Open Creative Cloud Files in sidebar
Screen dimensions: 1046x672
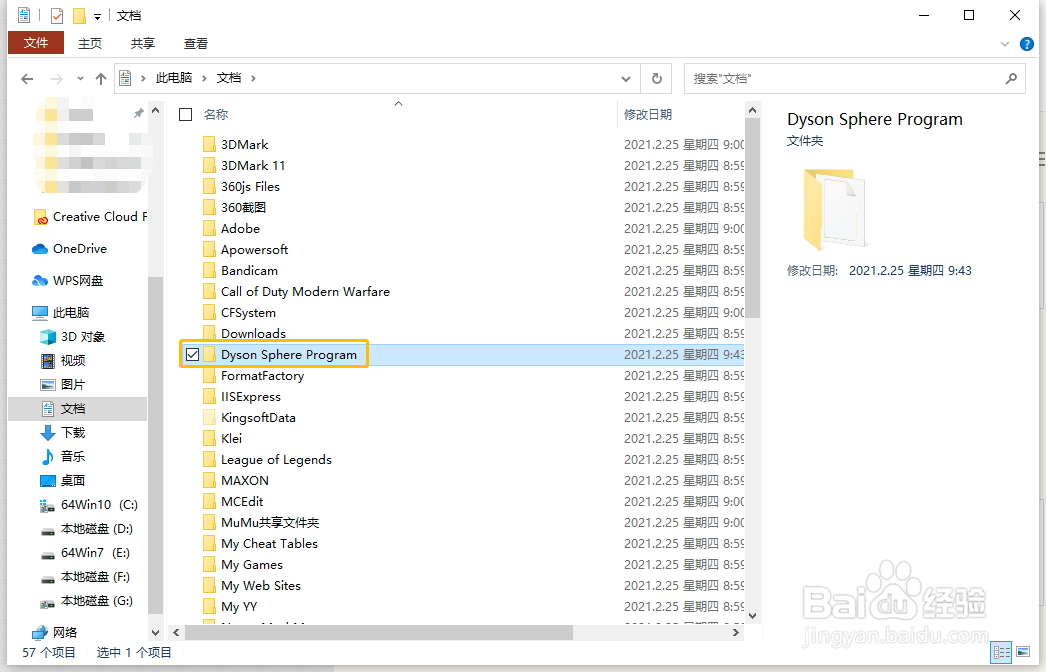tap(90, 217)
